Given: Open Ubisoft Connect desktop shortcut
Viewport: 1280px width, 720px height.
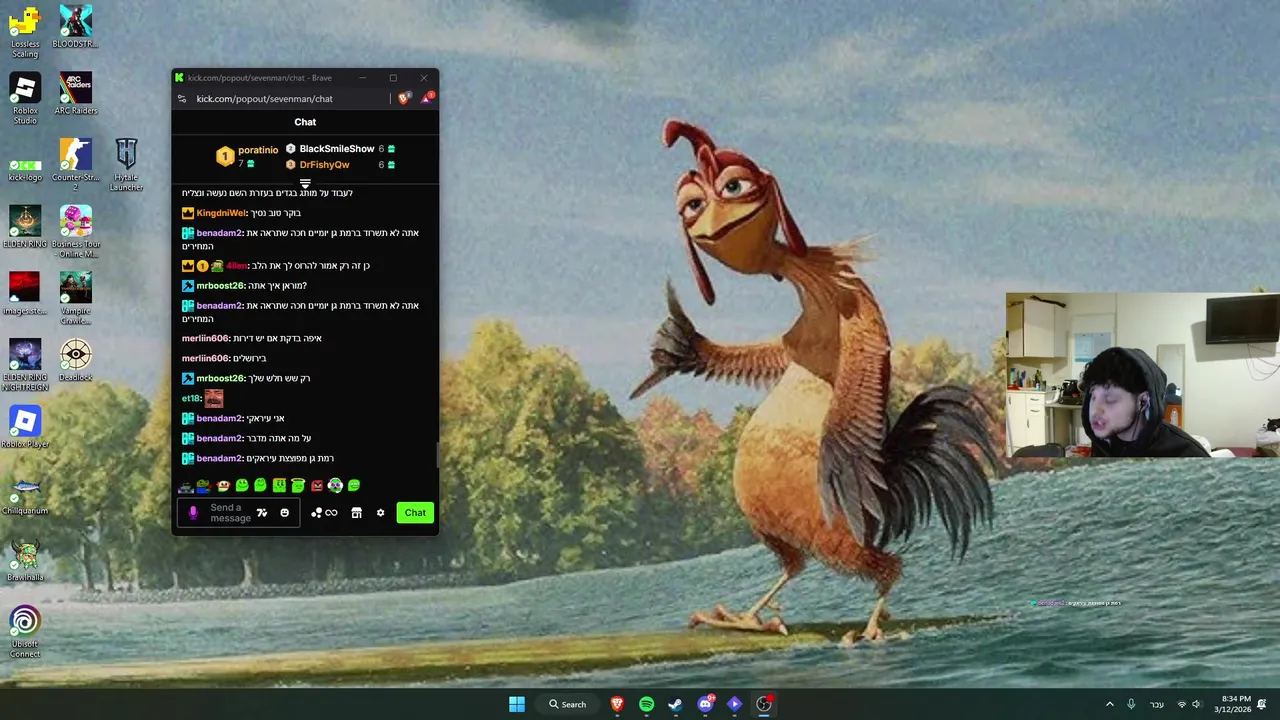Looking at the screenshot, I should (x=25, y=633).
